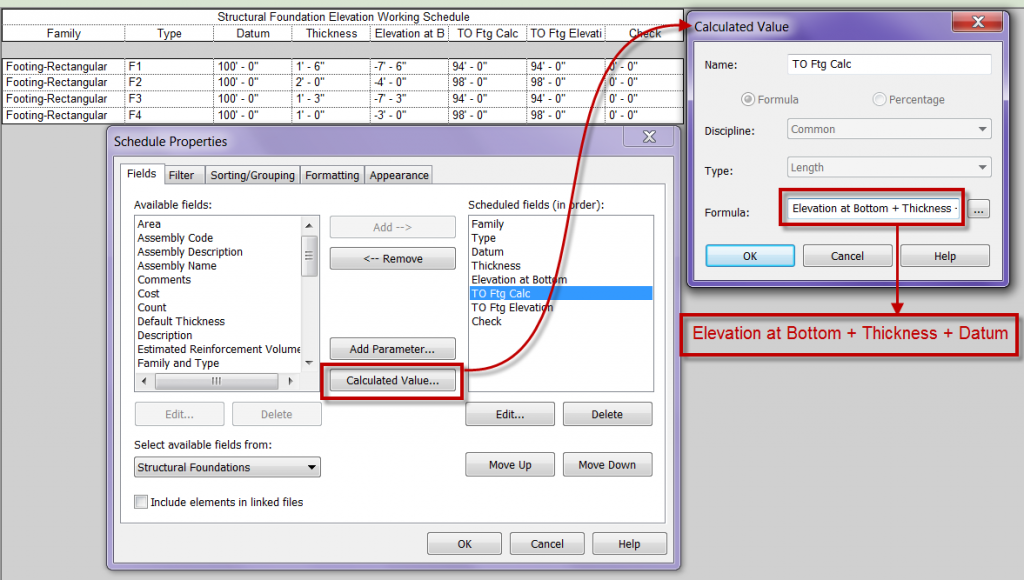Image resolution: width=1024 pixels, height=580 pixels.
Task: Click available fields horizontal scroll right arrow
Action: coord(291,381)
